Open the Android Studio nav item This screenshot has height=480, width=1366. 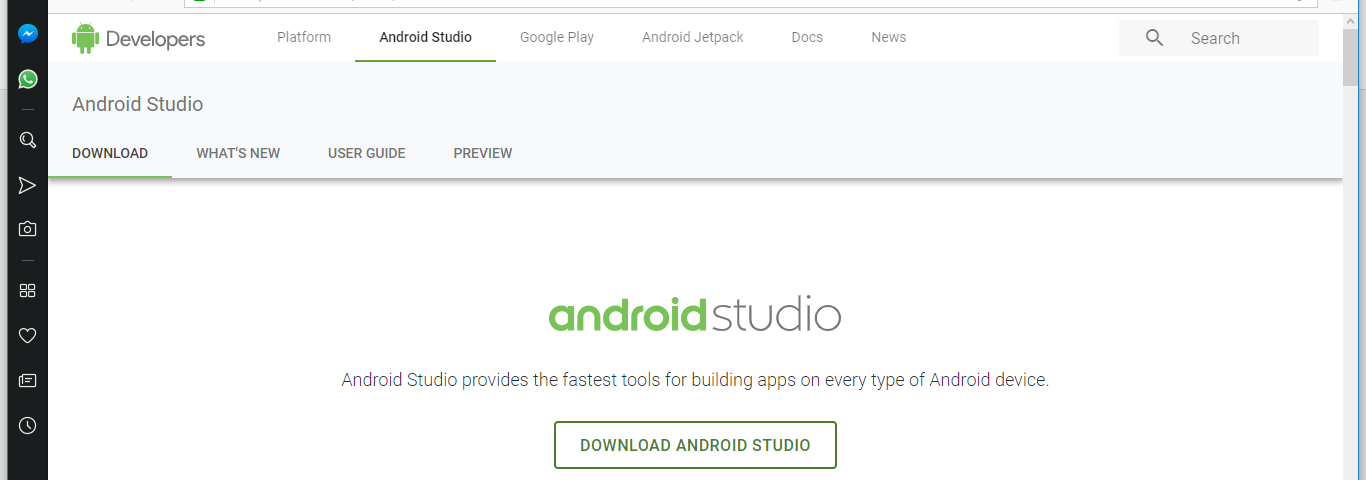(x=425, y=37)
